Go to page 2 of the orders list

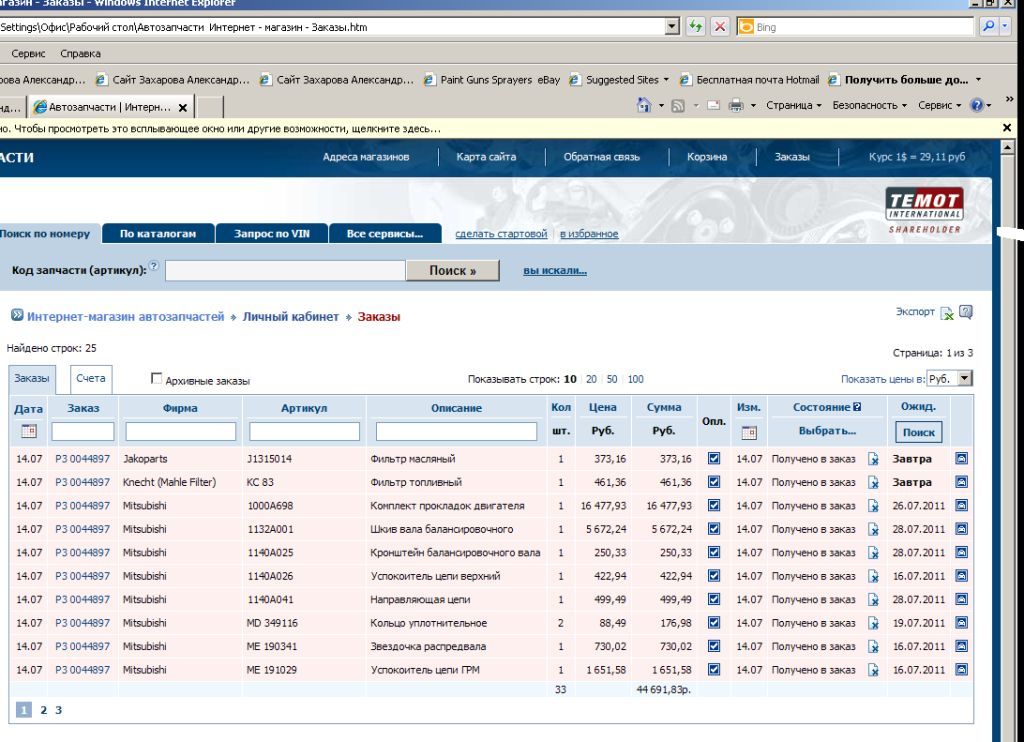pos(43,710)
